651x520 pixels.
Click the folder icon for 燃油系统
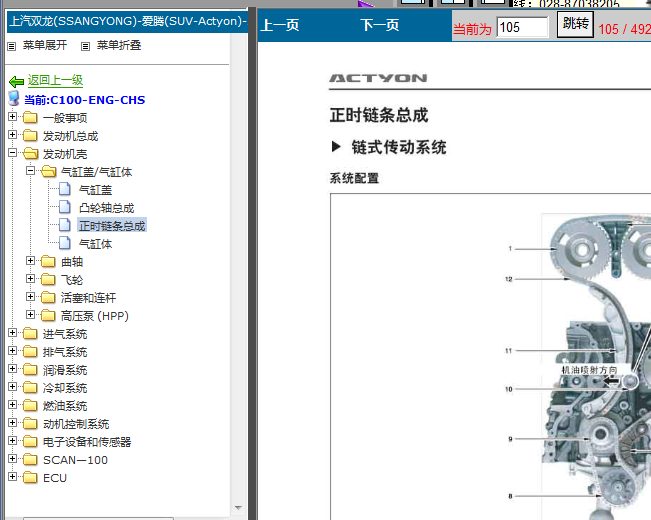pos(30,405)
